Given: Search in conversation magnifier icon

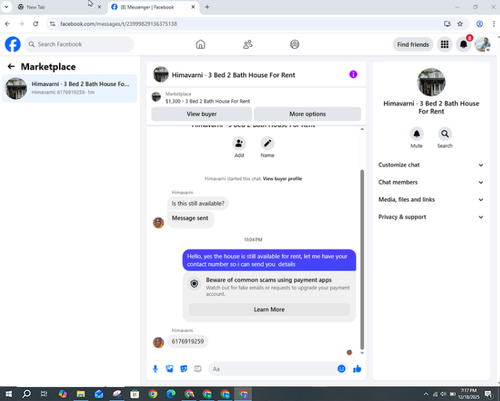Looking at the screenshot, I should click(x=445, y=134).
